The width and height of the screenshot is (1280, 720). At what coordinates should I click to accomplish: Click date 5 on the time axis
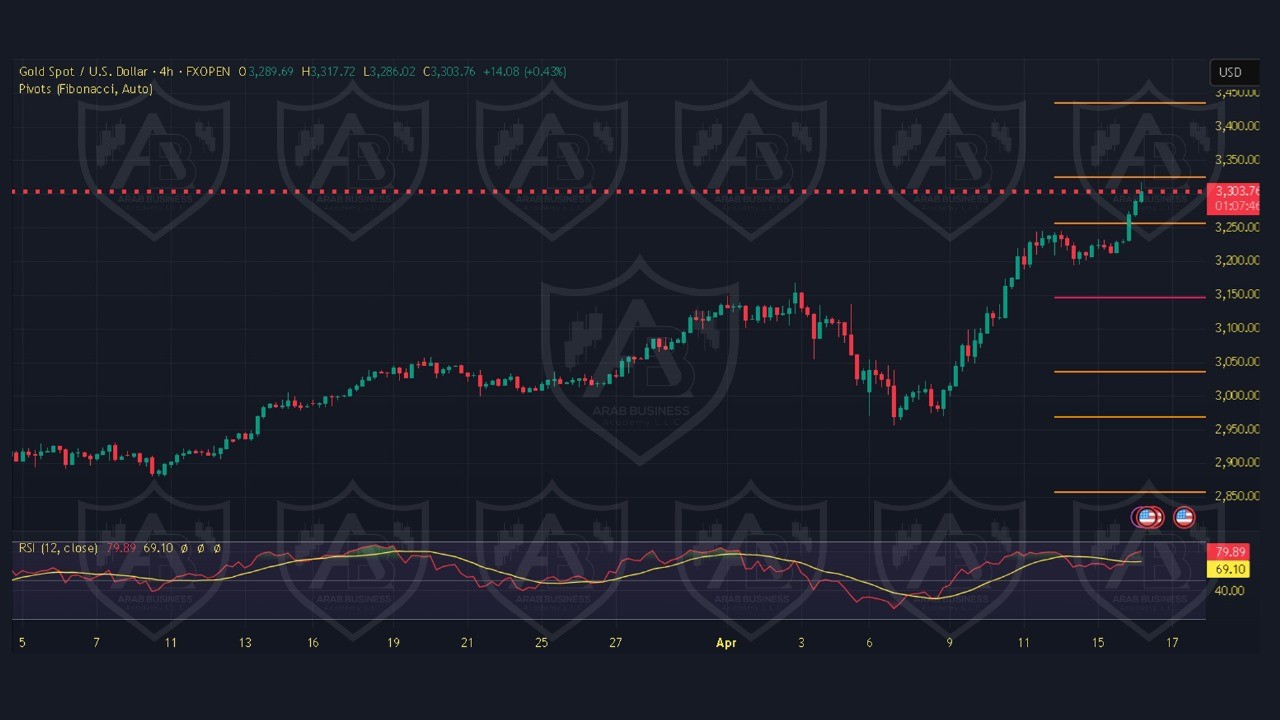pyautogui.click(x=22, y=643)
